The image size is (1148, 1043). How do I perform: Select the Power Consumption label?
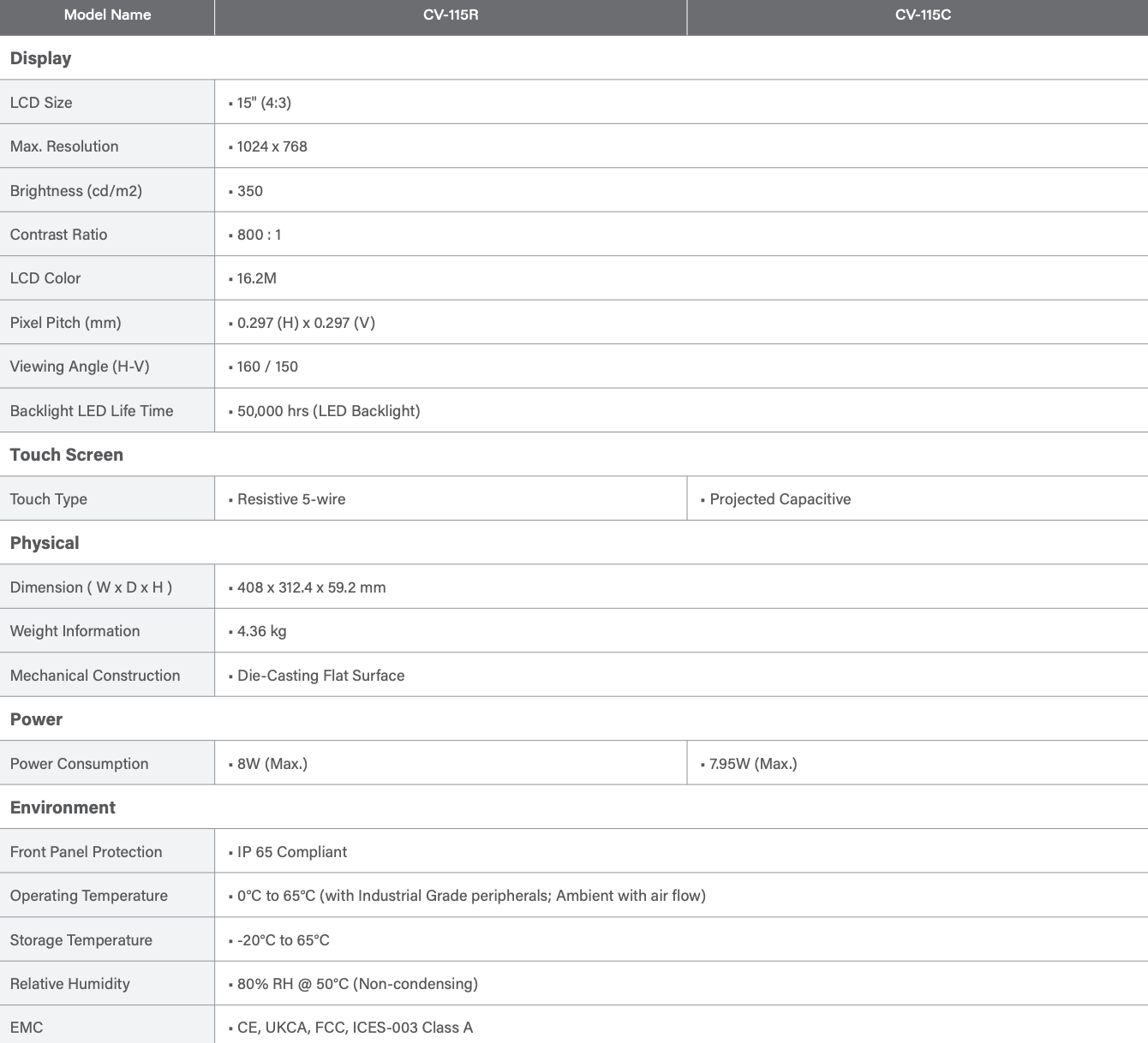[x=80, y=764]
